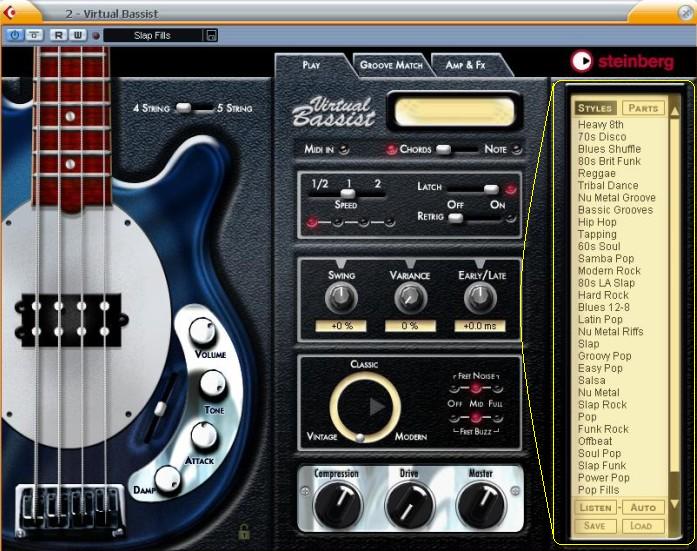This screenshot has height=551, width=697.
Task: Toggle the Retrig Off/On switch
Action: click(x=474, y=218)
